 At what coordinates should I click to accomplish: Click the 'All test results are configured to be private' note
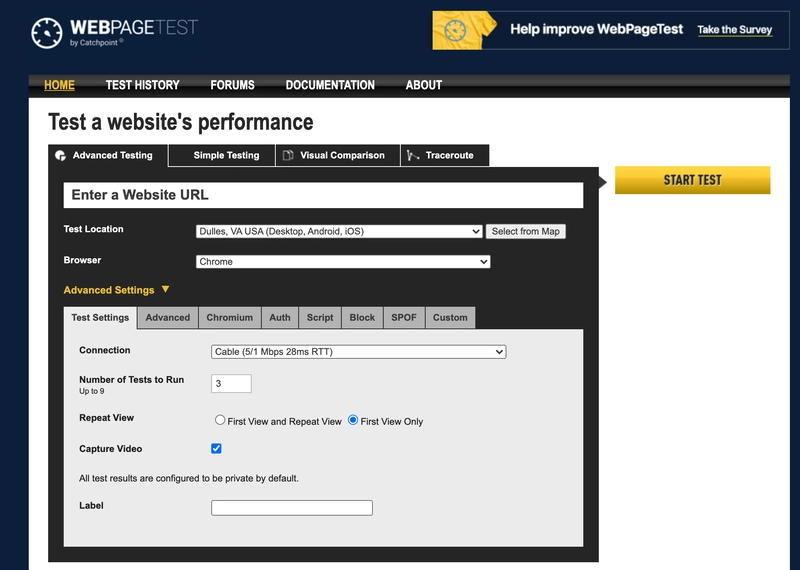tap(189, 479)
